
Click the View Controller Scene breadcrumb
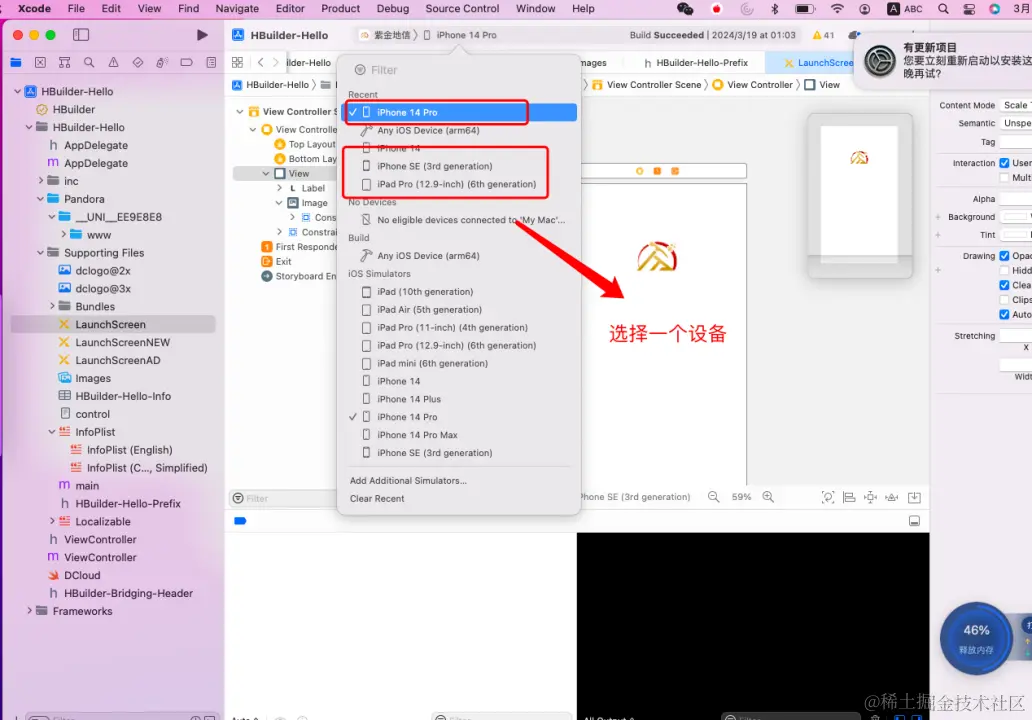coord(647,85)
